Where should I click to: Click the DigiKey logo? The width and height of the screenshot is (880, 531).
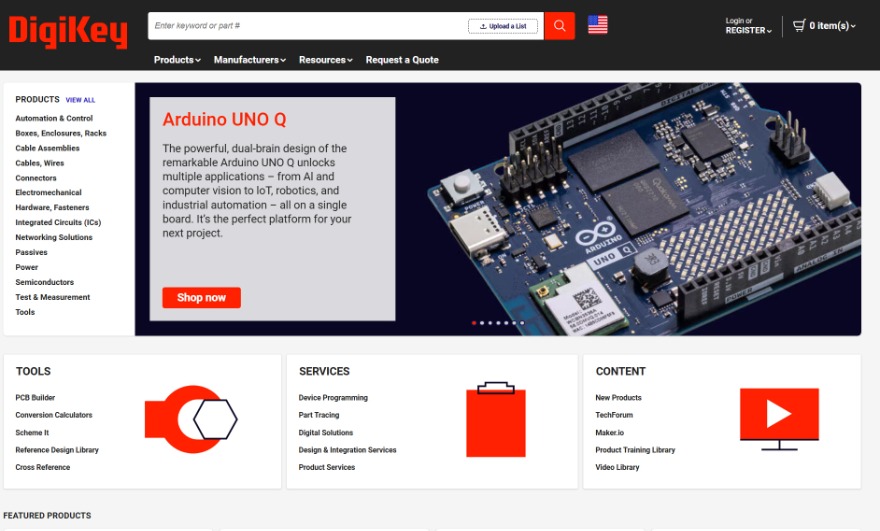(68, 32)
